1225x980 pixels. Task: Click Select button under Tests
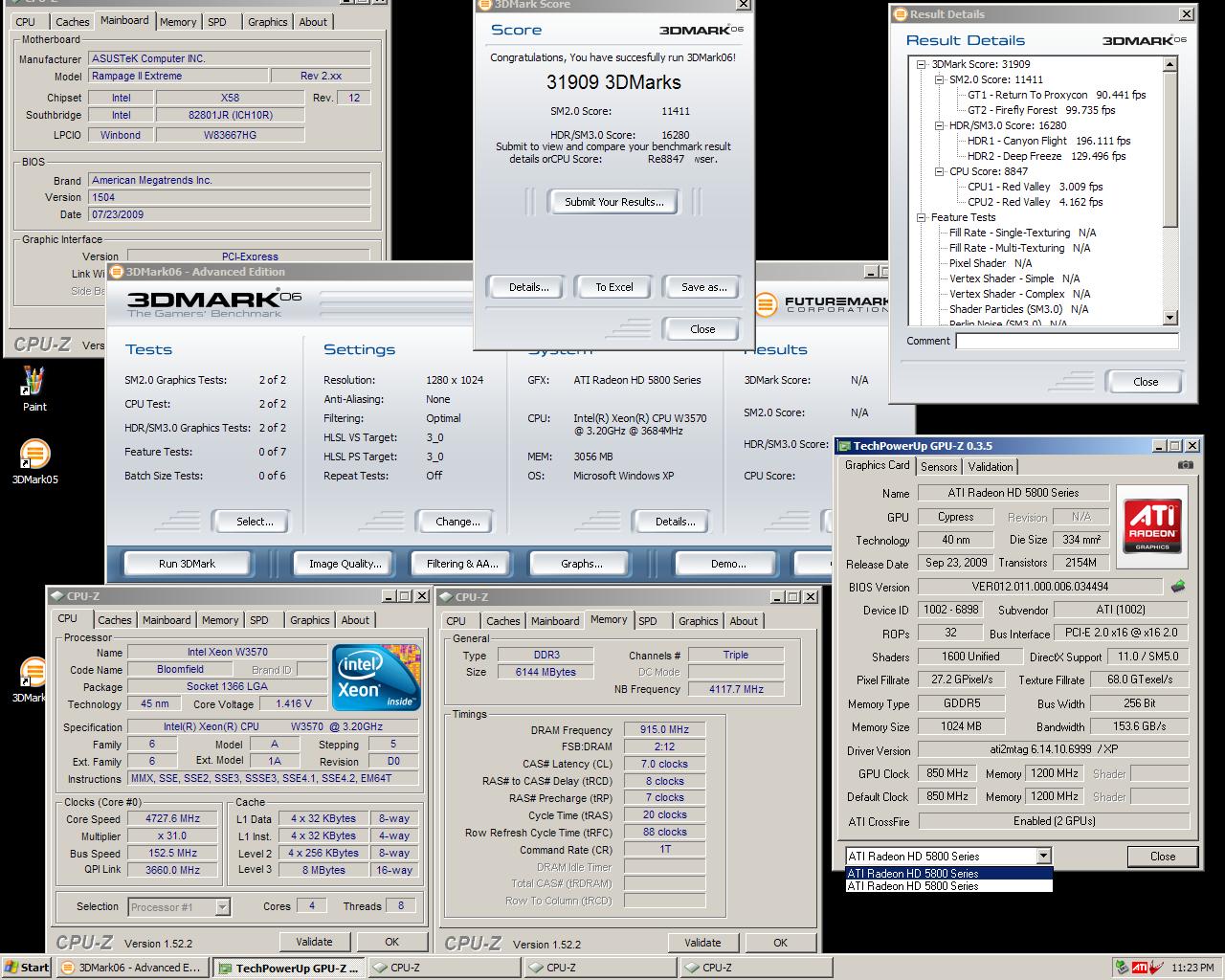(255, 522)
